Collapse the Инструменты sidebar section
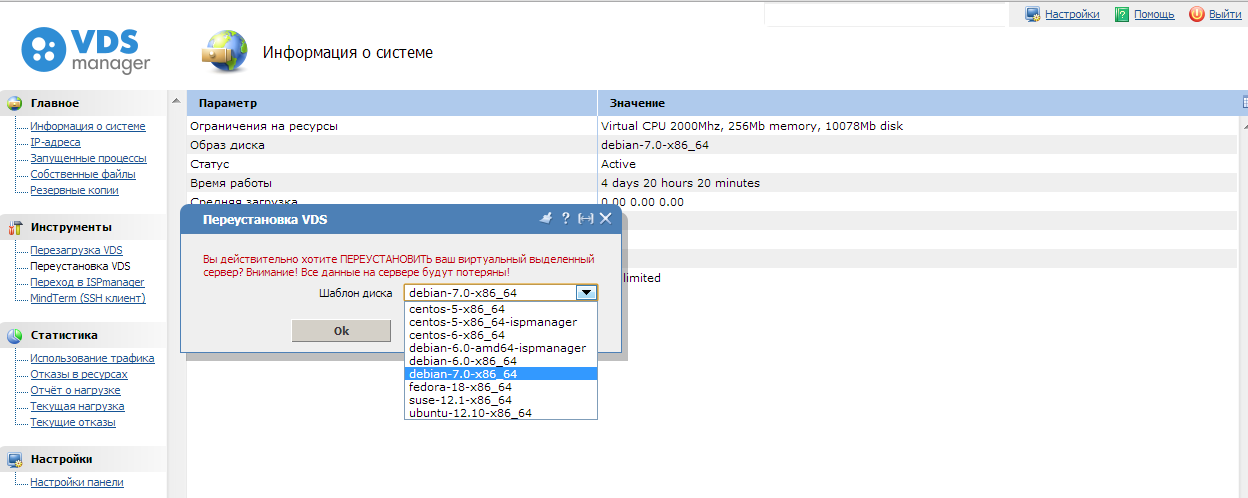Image resolution: width=1248 pixels, height=498 pixels. click(x=71, y=227)
